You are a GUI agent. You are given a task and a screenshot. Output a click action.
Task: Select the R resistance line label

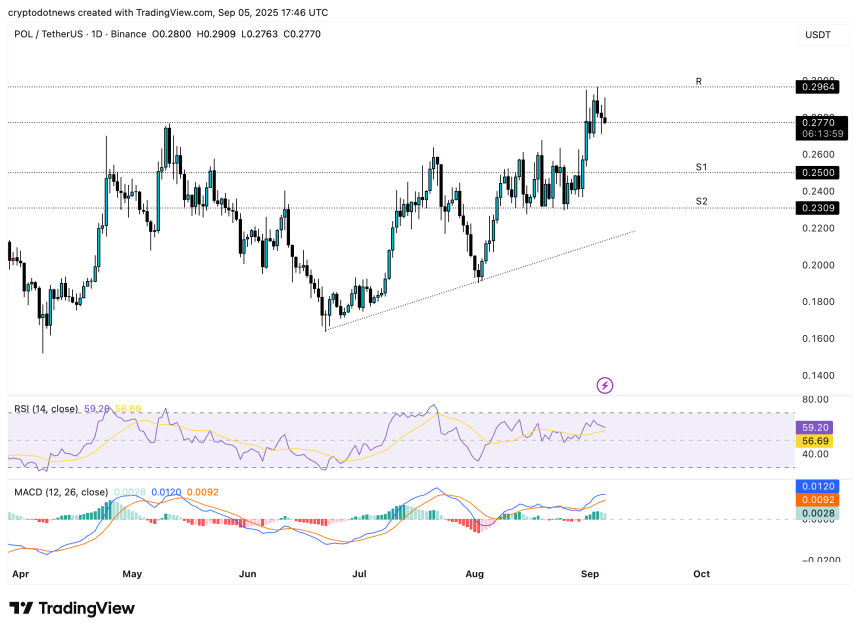(699, 81)
